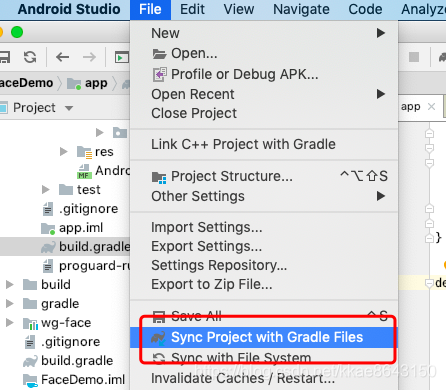The width and height of the screenshot is (446, 390).
Task: Click the Profile or Debug APK icon
Action: tap(159, 74)
